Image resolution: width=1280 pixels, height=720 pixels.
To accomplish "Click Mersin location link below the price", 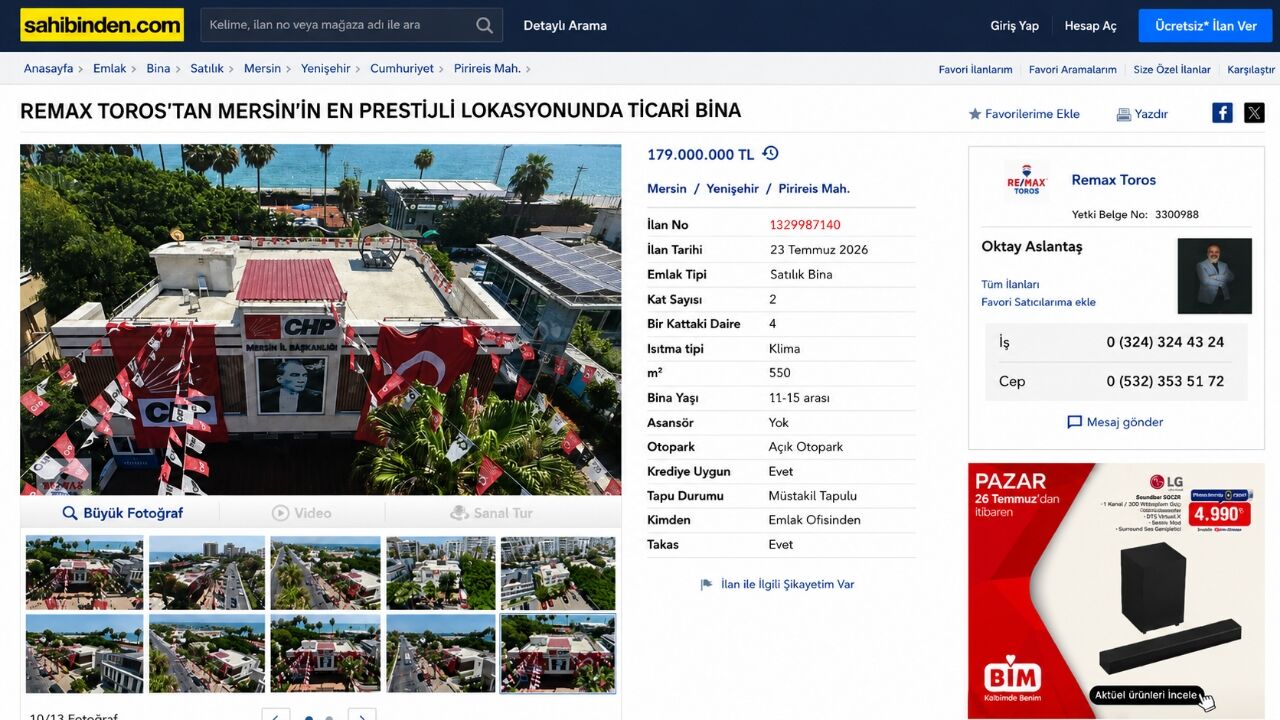I will (x=667, y=189).
